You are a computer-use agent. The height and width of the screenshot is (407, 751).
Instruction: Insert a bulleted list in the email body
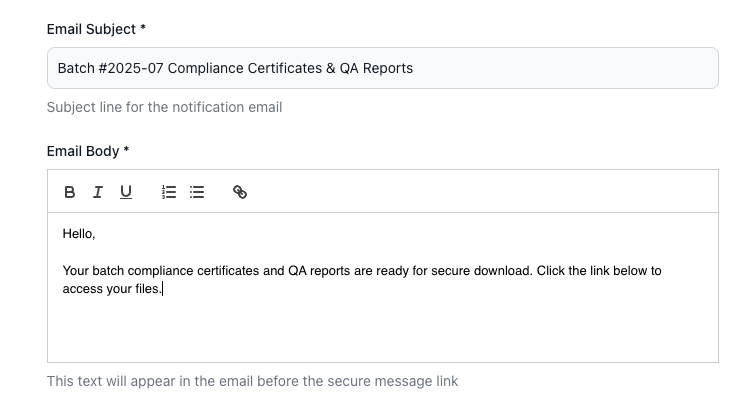(197, 192)
